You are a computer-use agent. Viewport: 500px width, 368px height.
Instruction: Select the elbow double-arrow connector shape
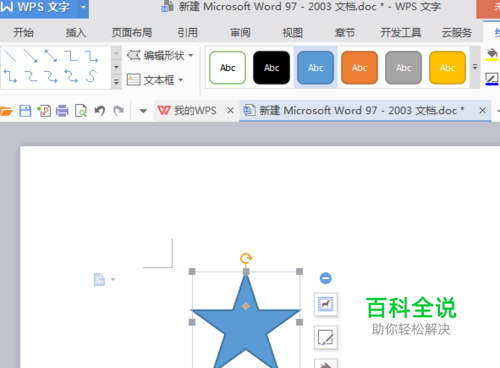coord(10,76)
